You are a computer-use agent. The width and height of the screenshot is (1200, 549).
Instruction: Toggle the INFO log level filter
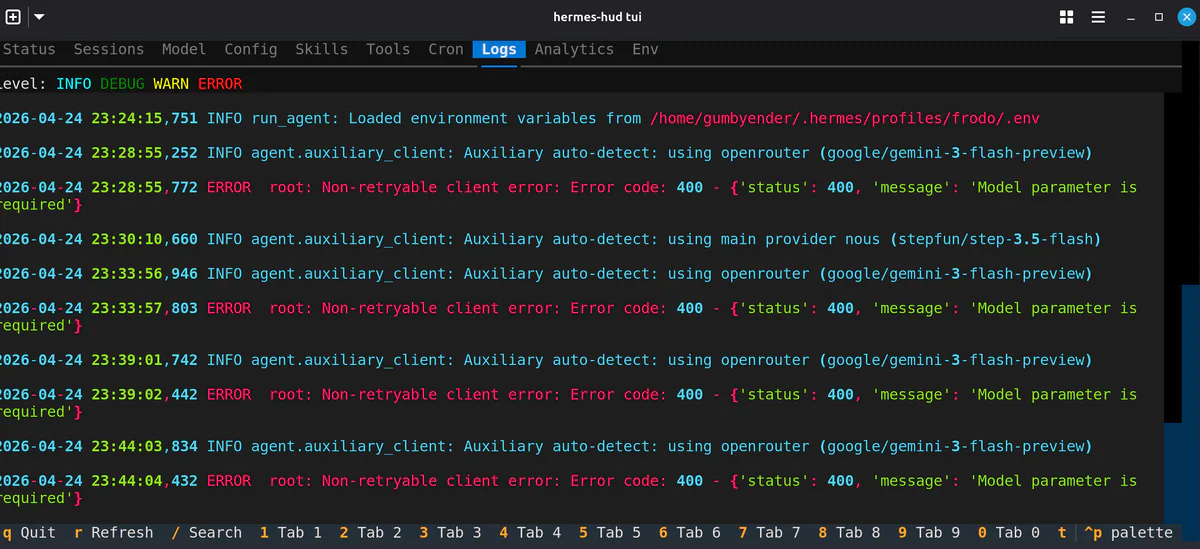(74, 84)
